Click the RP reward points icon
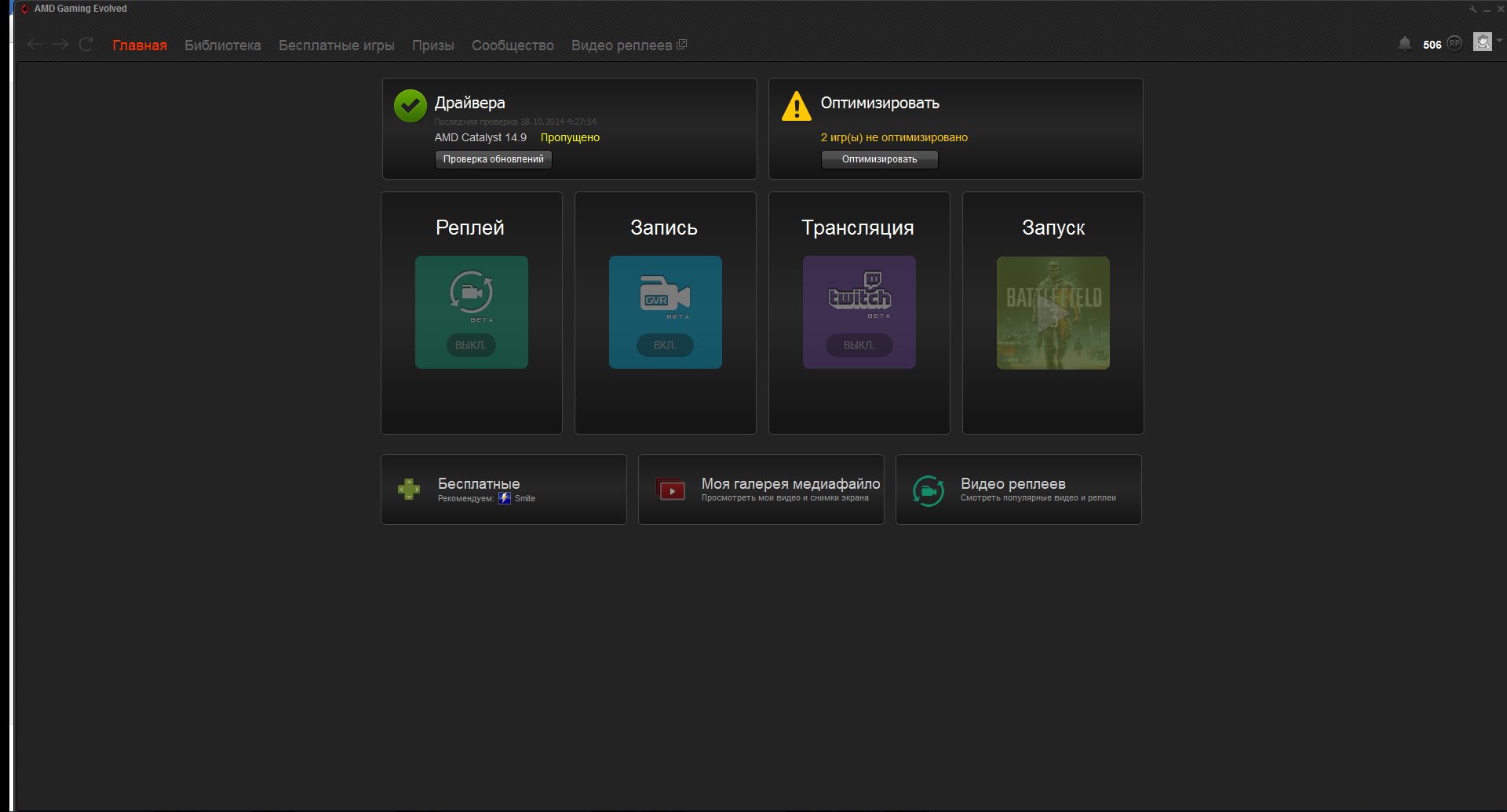Screen dimensions: 1507x812 pyautogui.click(x=1454, y=43)
